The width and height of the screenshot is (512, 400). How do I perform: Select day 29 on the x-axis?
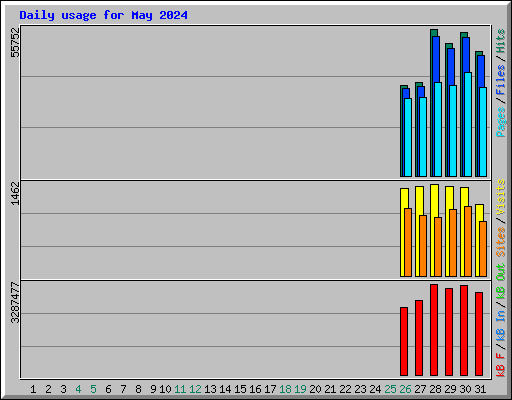coord(450,389)
